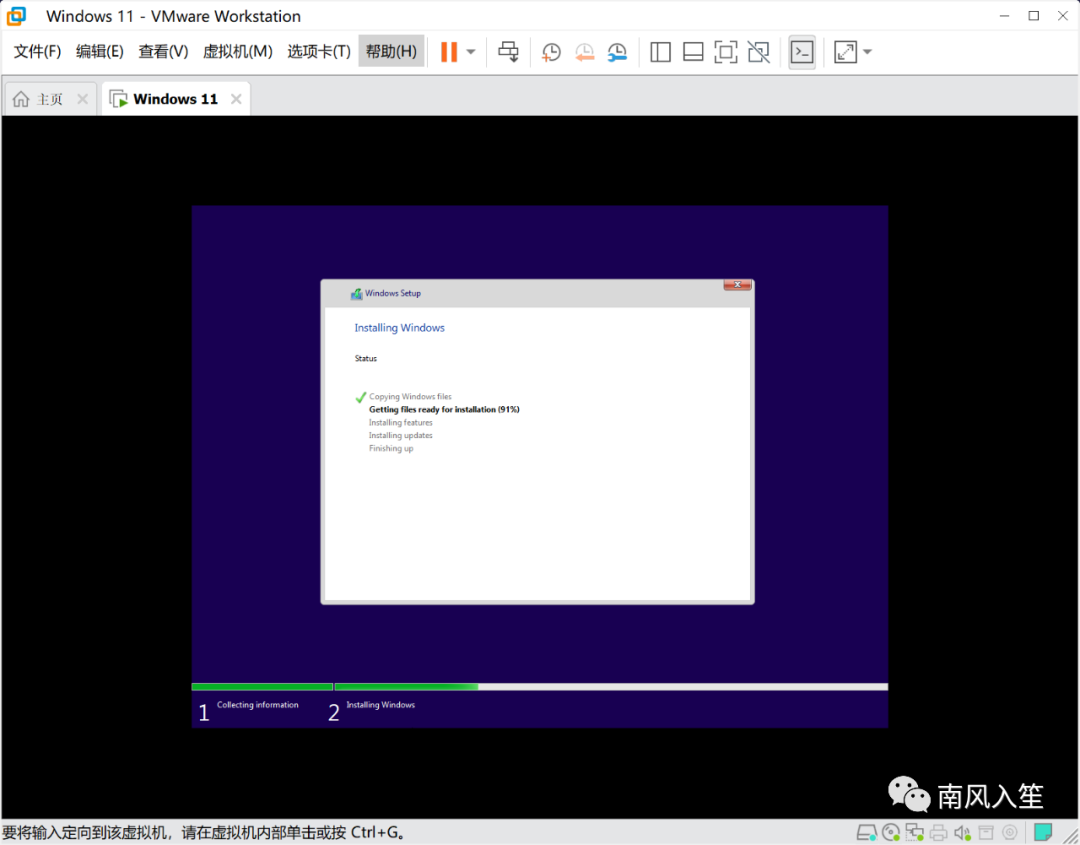This screenshot has width=1080, height=845.
Task: Click the stretch guest display icon
Action: 845,52
